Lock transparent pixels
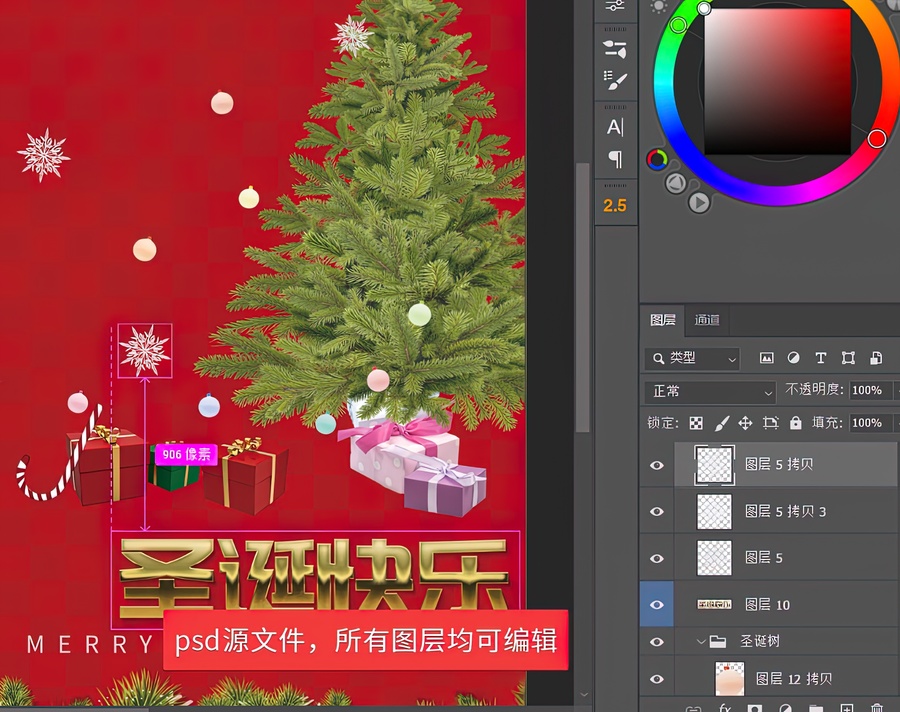This screenshot has height=712, width=900. pos(696,424)
